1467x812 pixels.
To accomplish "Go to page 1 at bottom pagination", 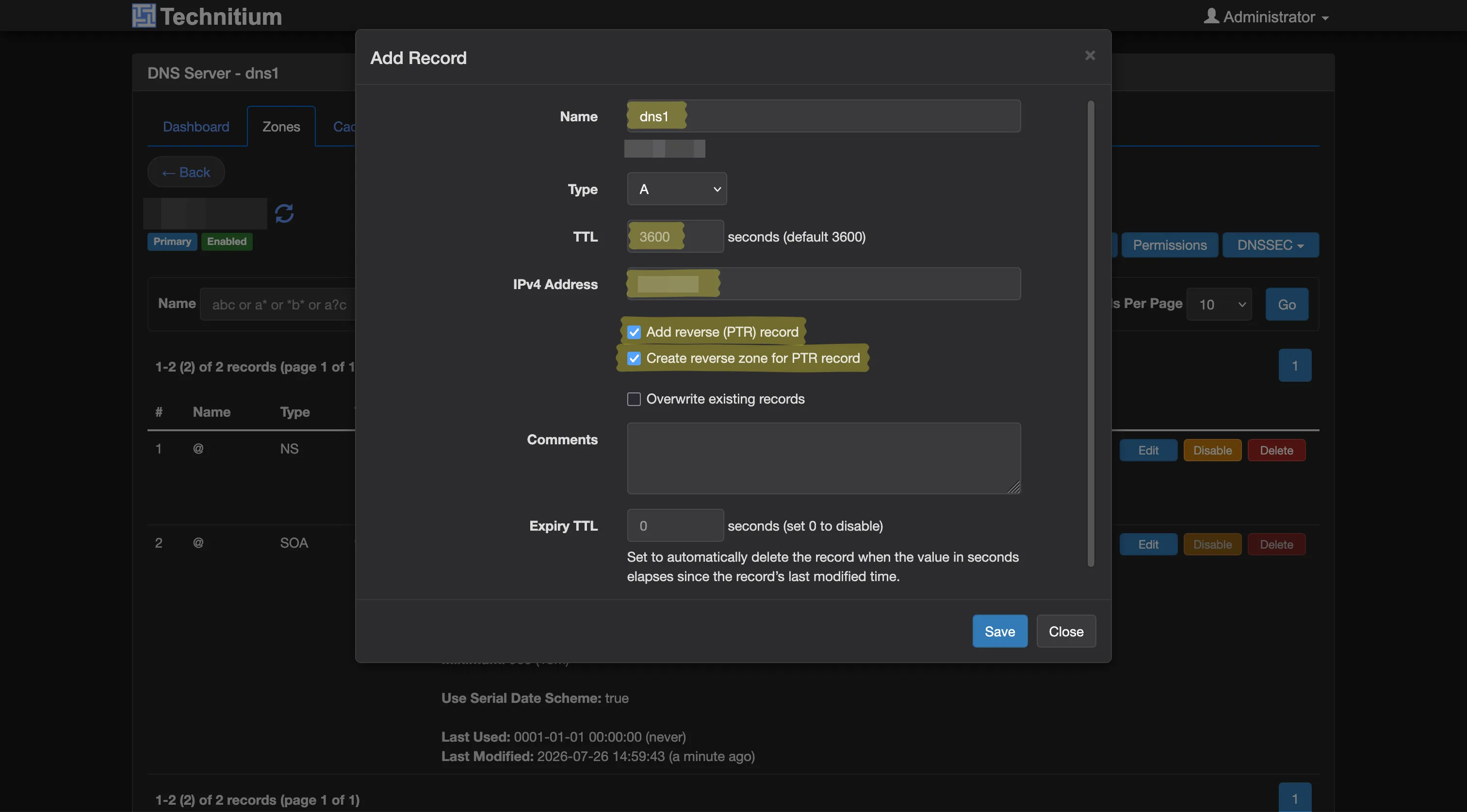I will (1294, 797).
